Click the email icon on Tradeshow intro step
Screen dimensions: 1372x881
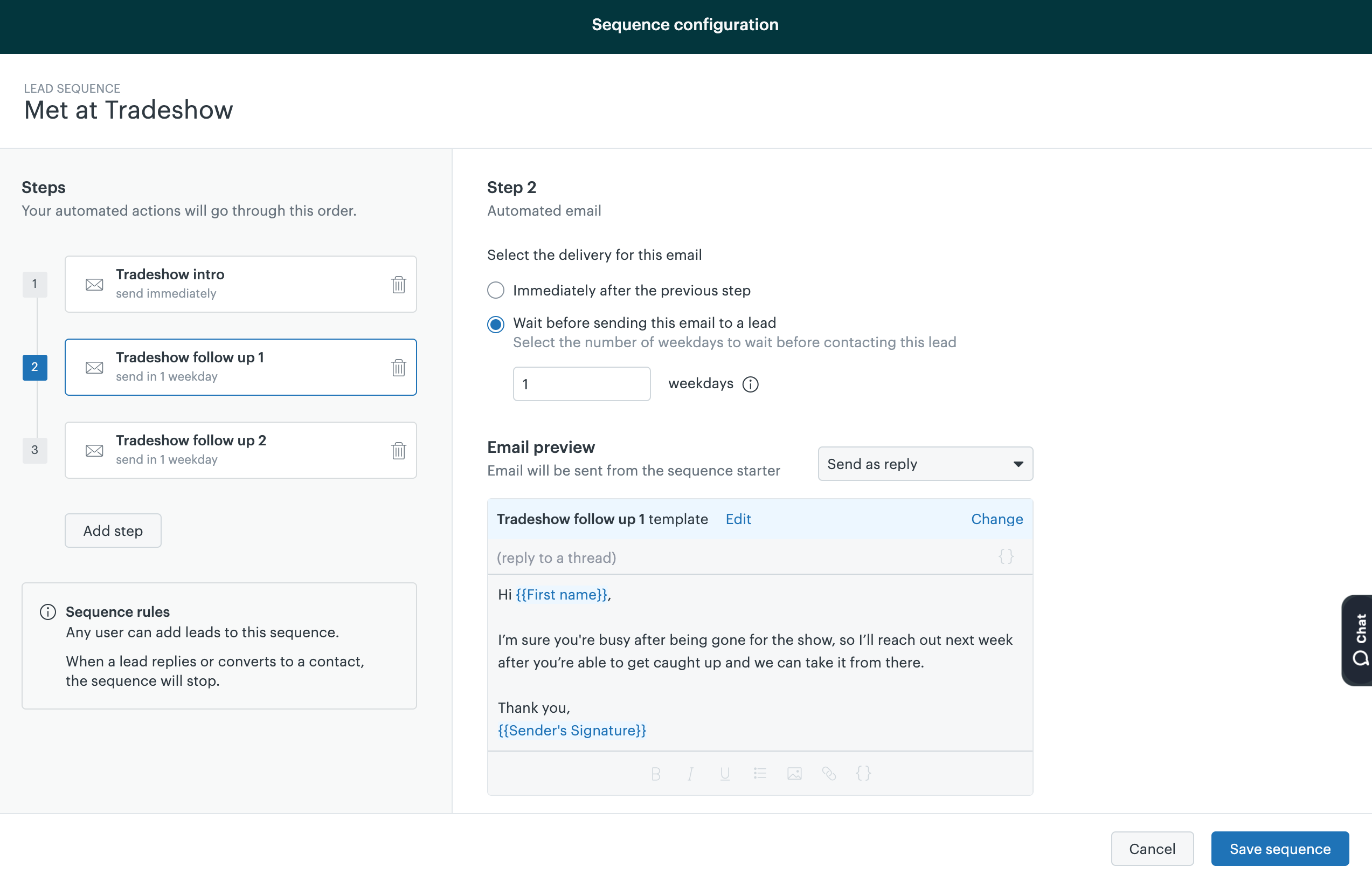coord(93,284)
